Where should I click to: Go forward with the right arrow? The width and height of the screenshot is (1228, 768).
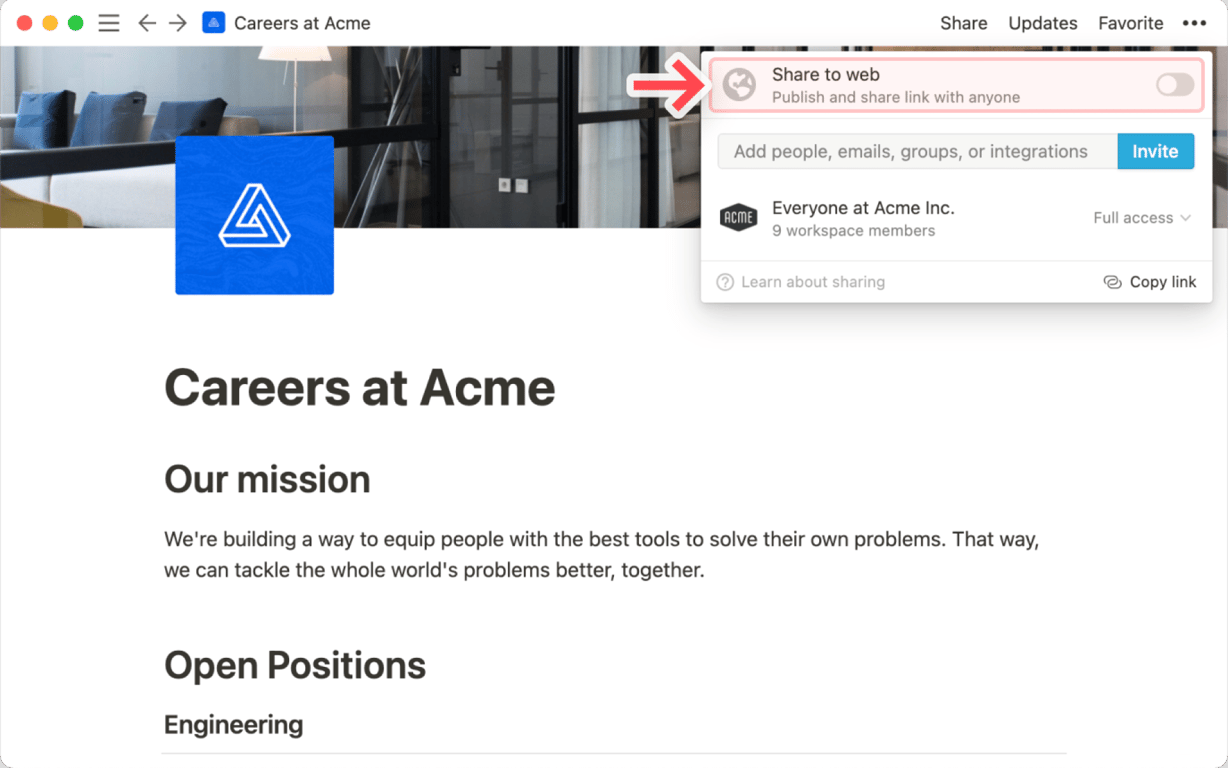pos(178,23)
